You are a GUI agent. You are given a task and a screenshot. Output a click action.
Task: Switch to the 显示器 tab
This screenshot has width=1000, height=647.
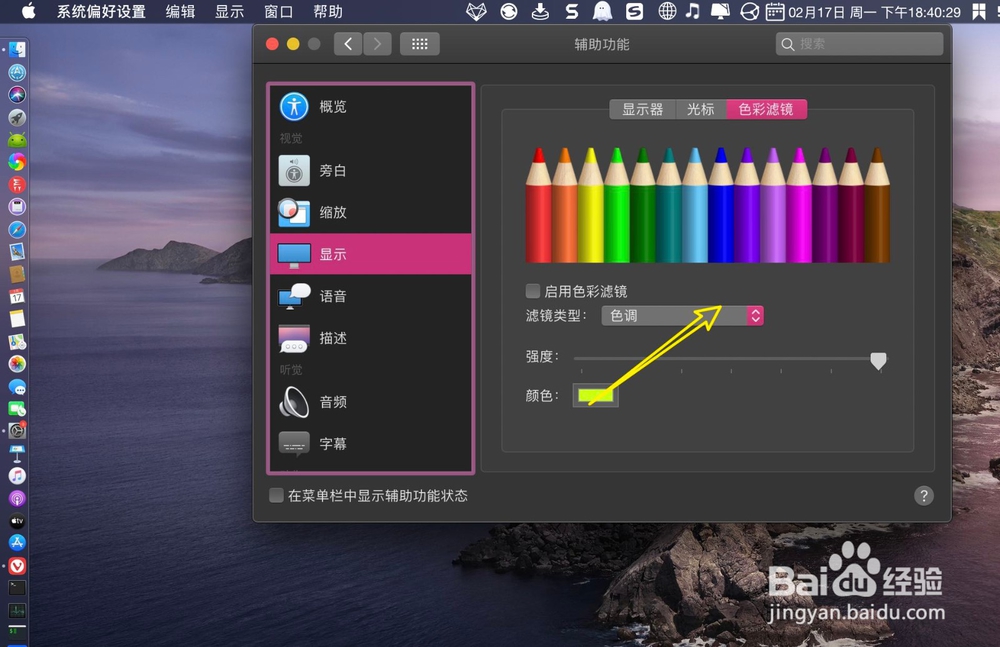click(644, 109)
